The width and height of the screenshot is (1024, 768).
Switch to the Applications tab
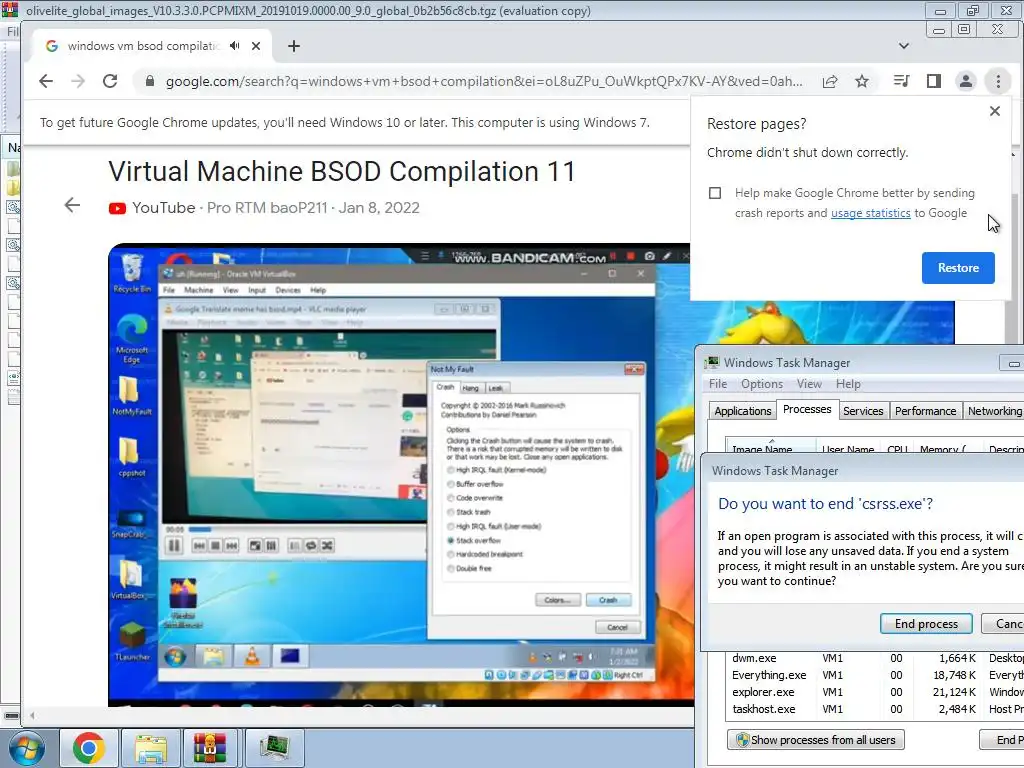pos(743,411)
